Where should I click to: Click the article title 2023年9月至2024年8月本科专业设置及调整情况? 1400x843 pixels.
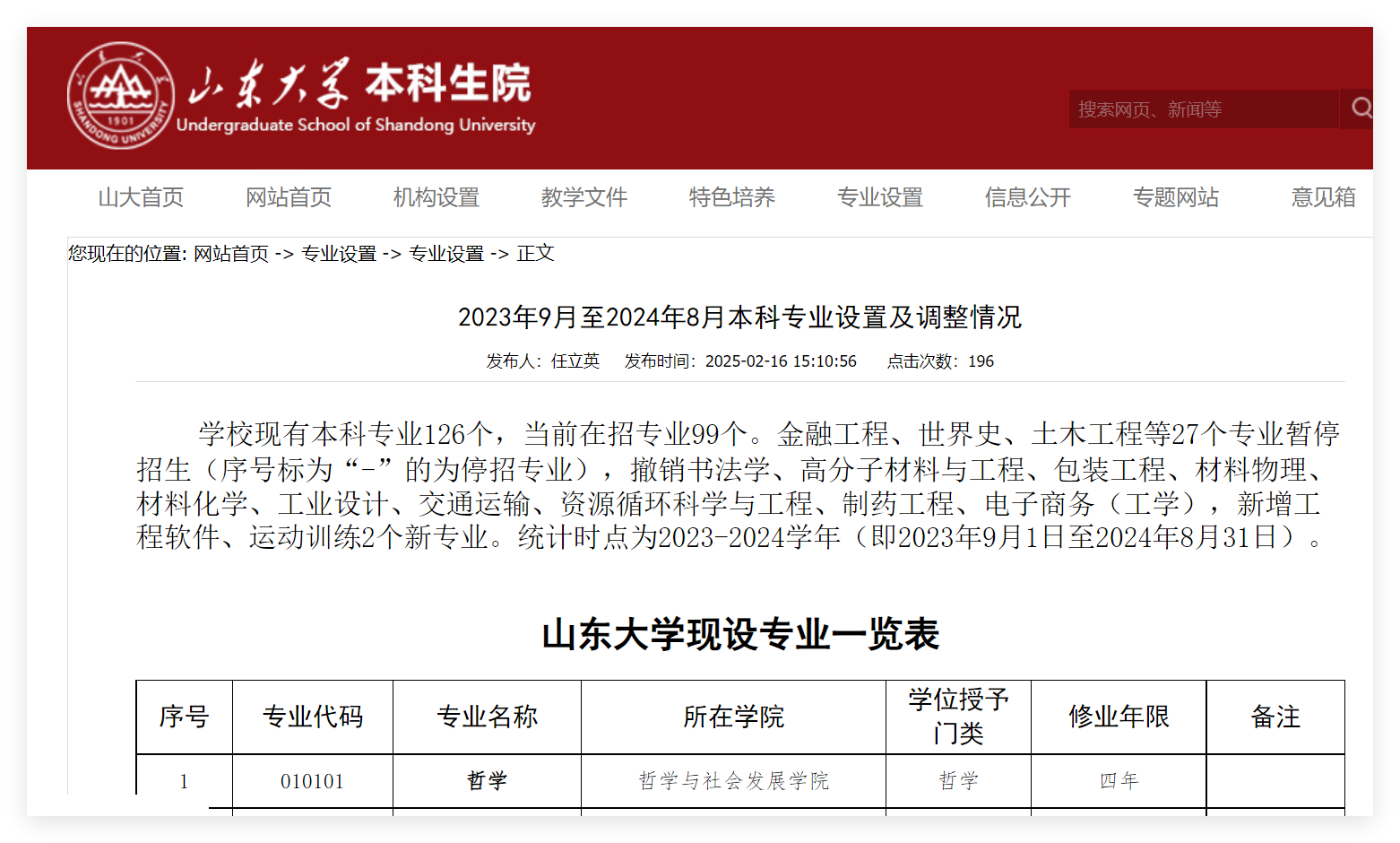[739, 317]
